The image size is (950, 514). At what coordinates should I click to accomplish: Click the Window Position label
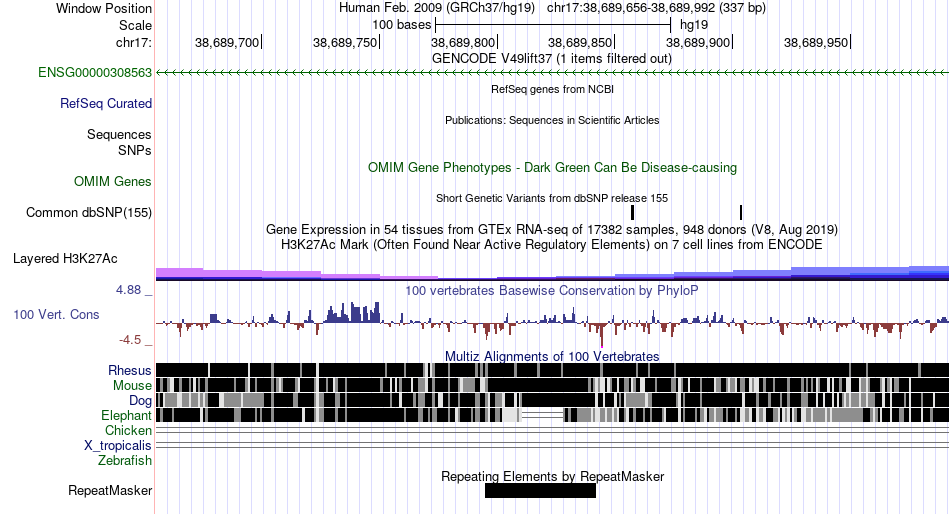click(x=104, y=8)
